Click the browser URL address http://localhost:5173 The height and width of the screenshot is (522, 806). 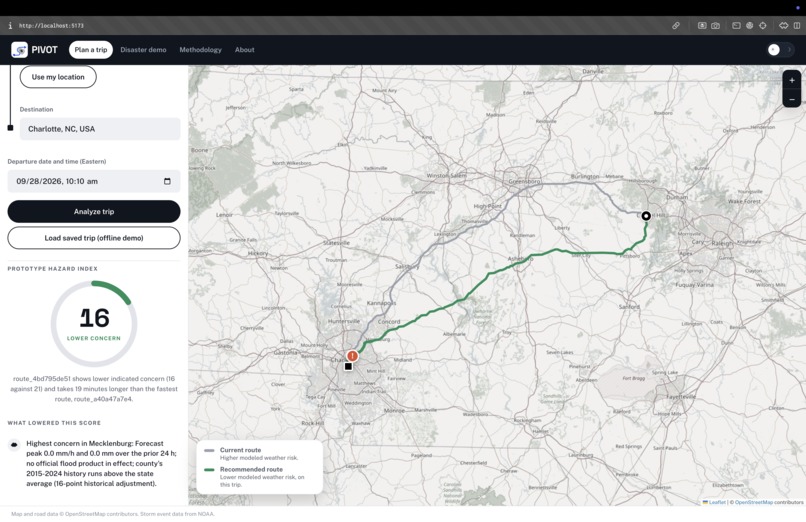(51, 25)
